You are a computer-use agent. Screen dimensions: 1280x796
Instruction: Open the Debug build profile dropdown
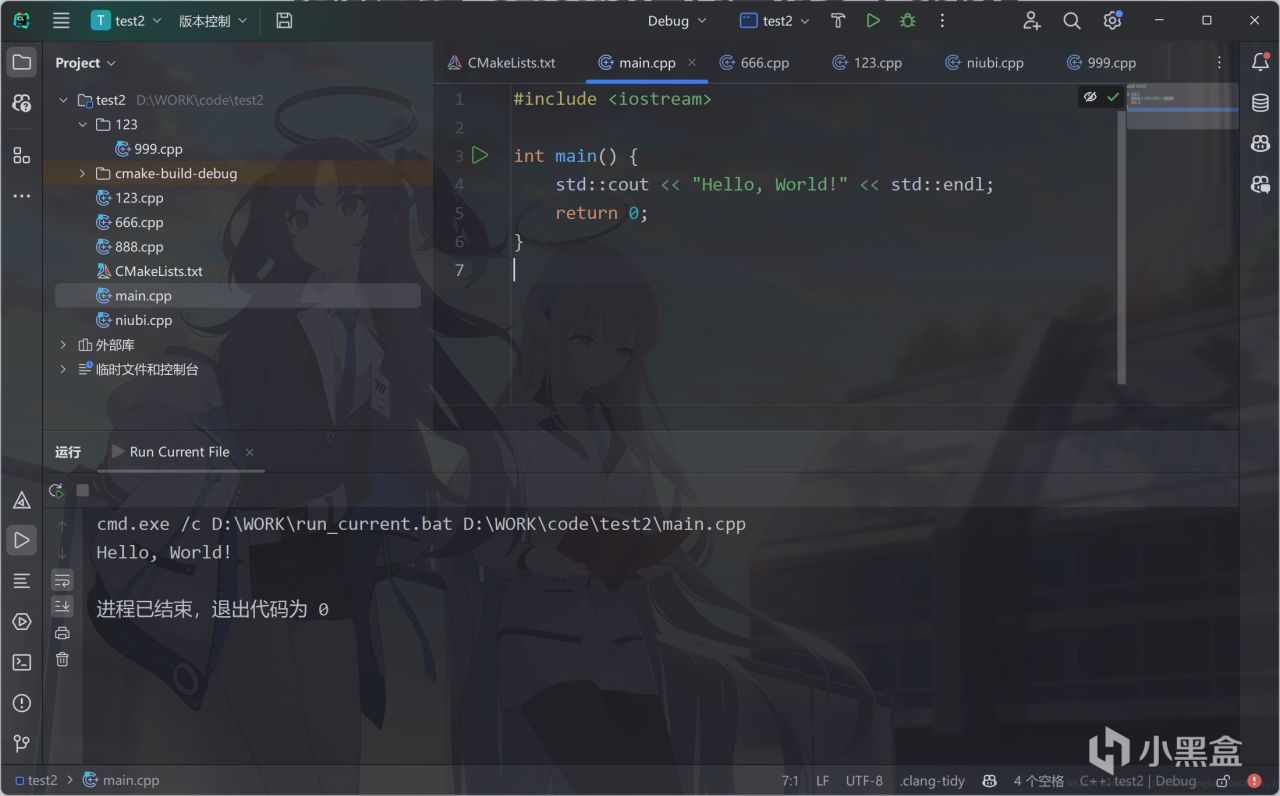(x=677, y=20)
